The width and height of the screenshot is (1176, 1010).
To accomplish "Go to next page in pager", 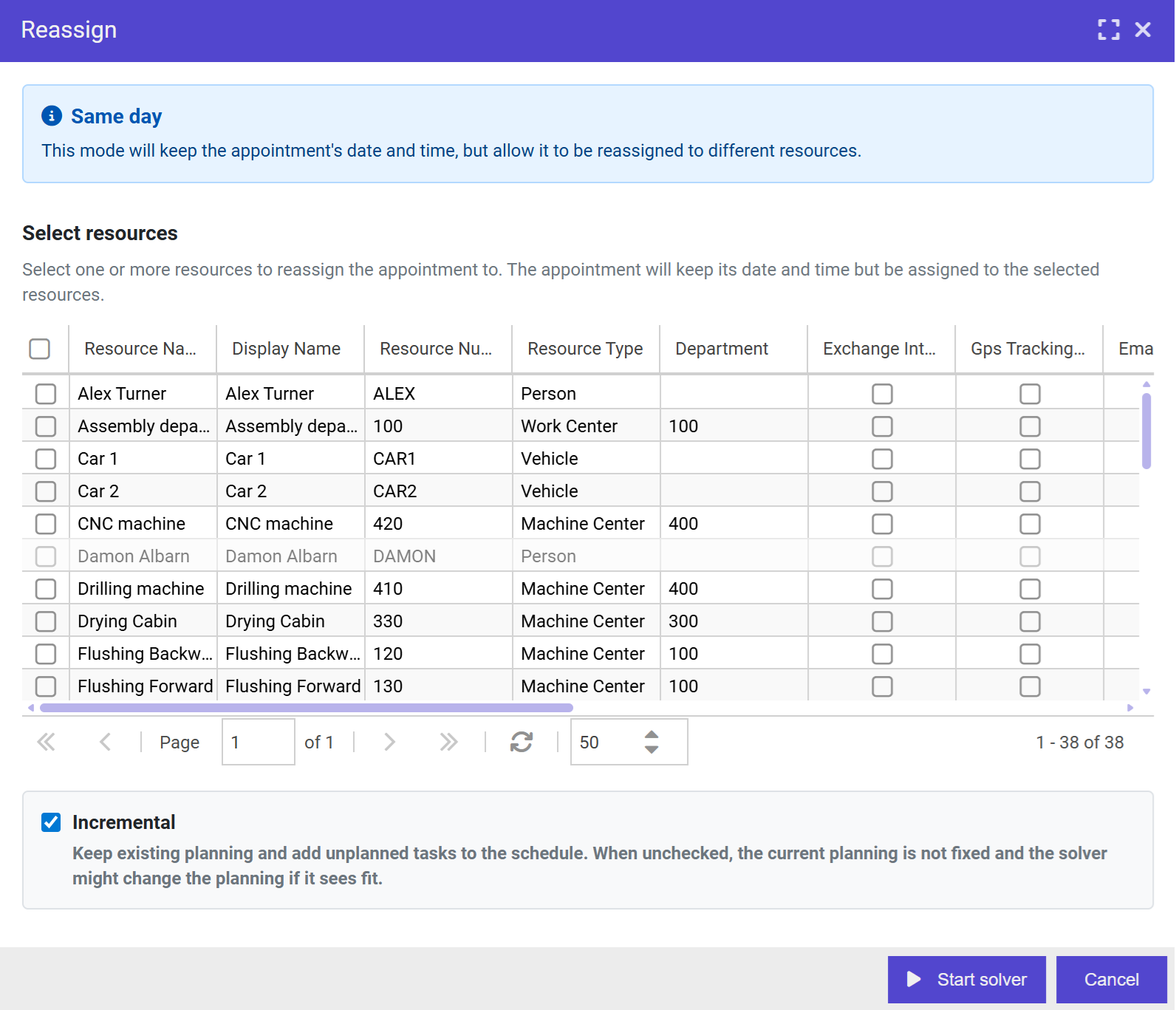I will pos(389,742).
